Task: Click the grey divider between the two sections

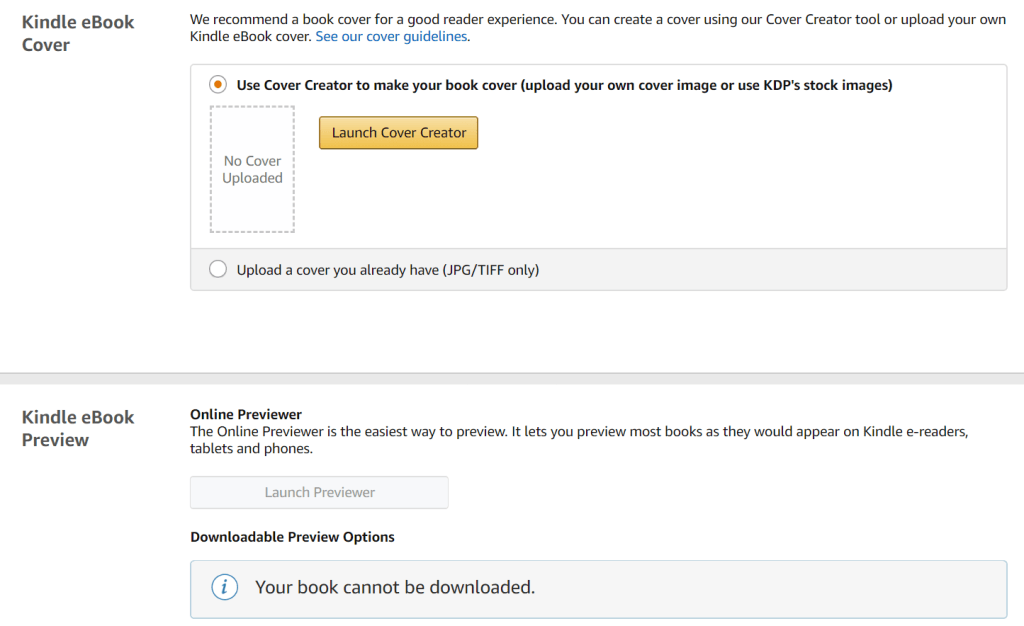Action: [512, 378]
